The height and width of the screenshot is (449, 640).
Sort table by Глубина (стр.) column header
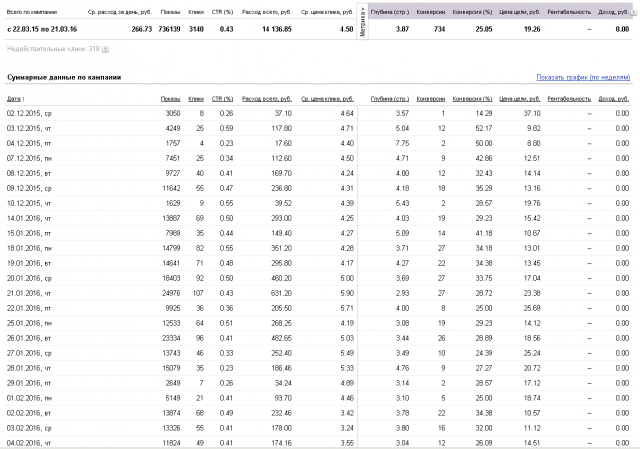[390, 99]
